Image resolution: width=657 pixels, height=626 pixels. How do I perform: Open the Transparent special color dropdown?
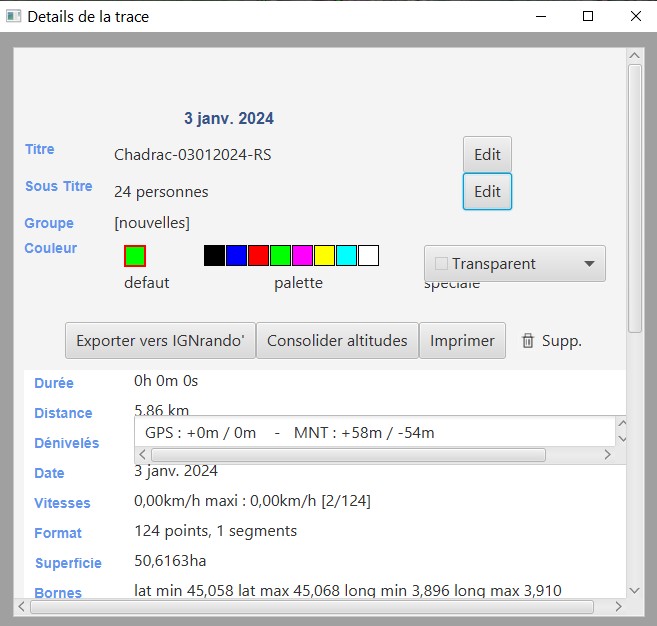(x=514, y=264)
